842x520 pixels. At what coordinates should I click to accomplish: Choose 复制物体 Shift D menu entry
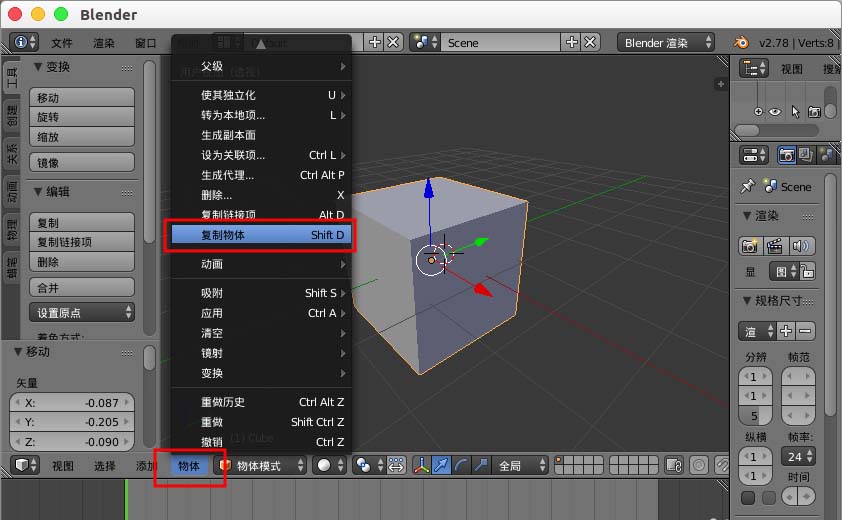[x=262, y=235]
